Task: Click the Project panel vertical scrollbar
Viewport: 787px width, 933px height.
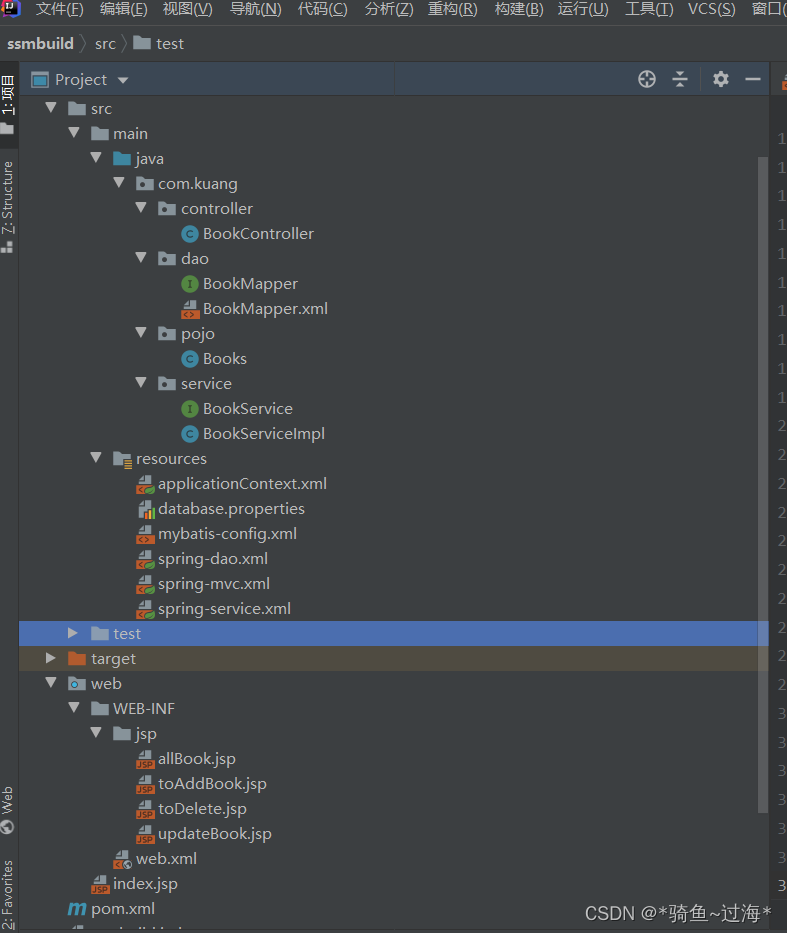Action: (763, 484)
